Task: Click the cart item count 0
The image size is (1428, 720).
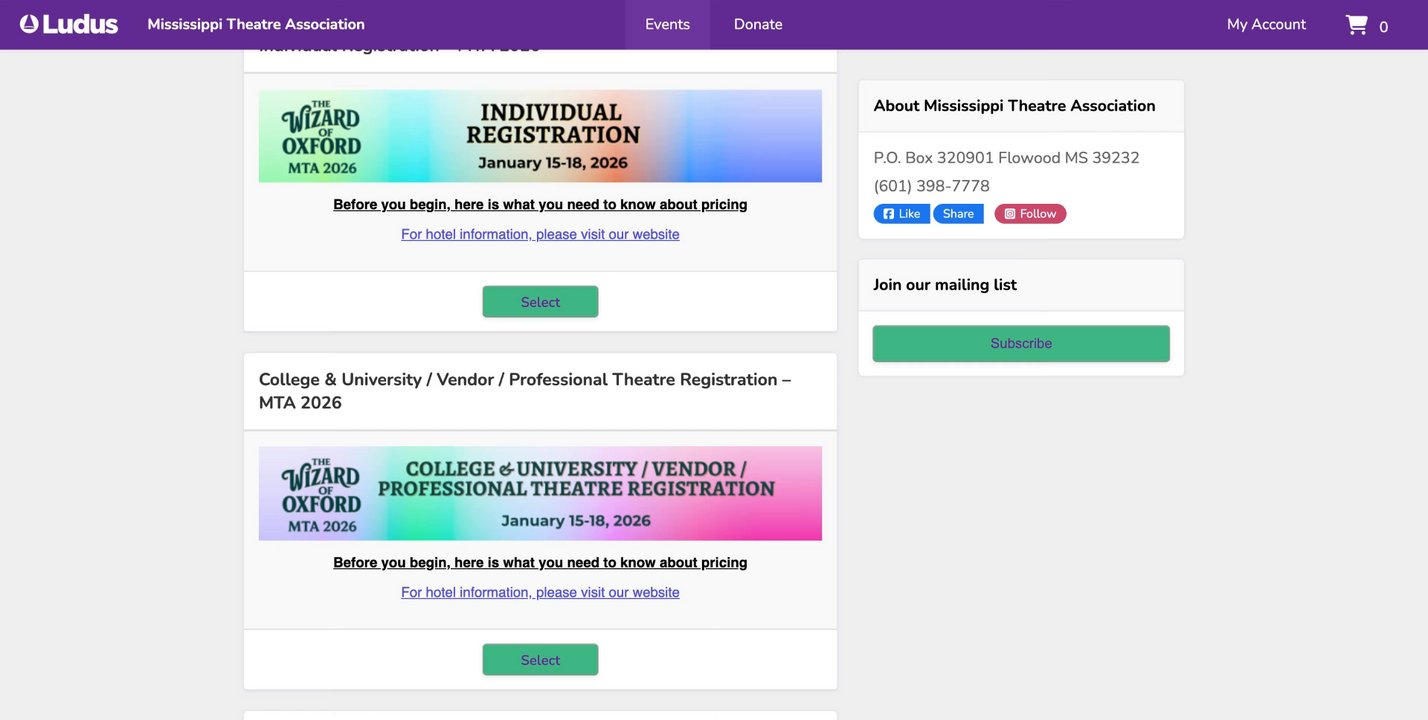Action: click(x=1383, y=27)
